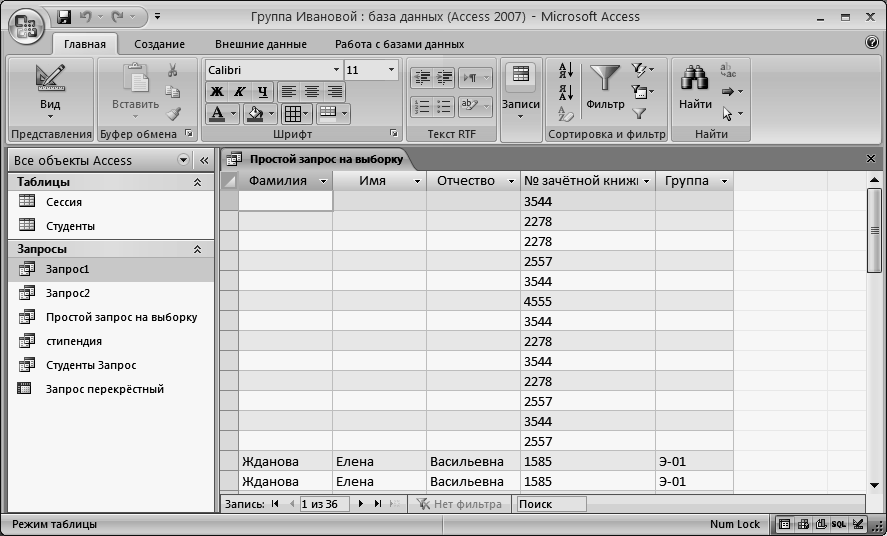This screenshot has height=536, width=887.
Task: Open the Записи records button
Action: coord(520,91)
